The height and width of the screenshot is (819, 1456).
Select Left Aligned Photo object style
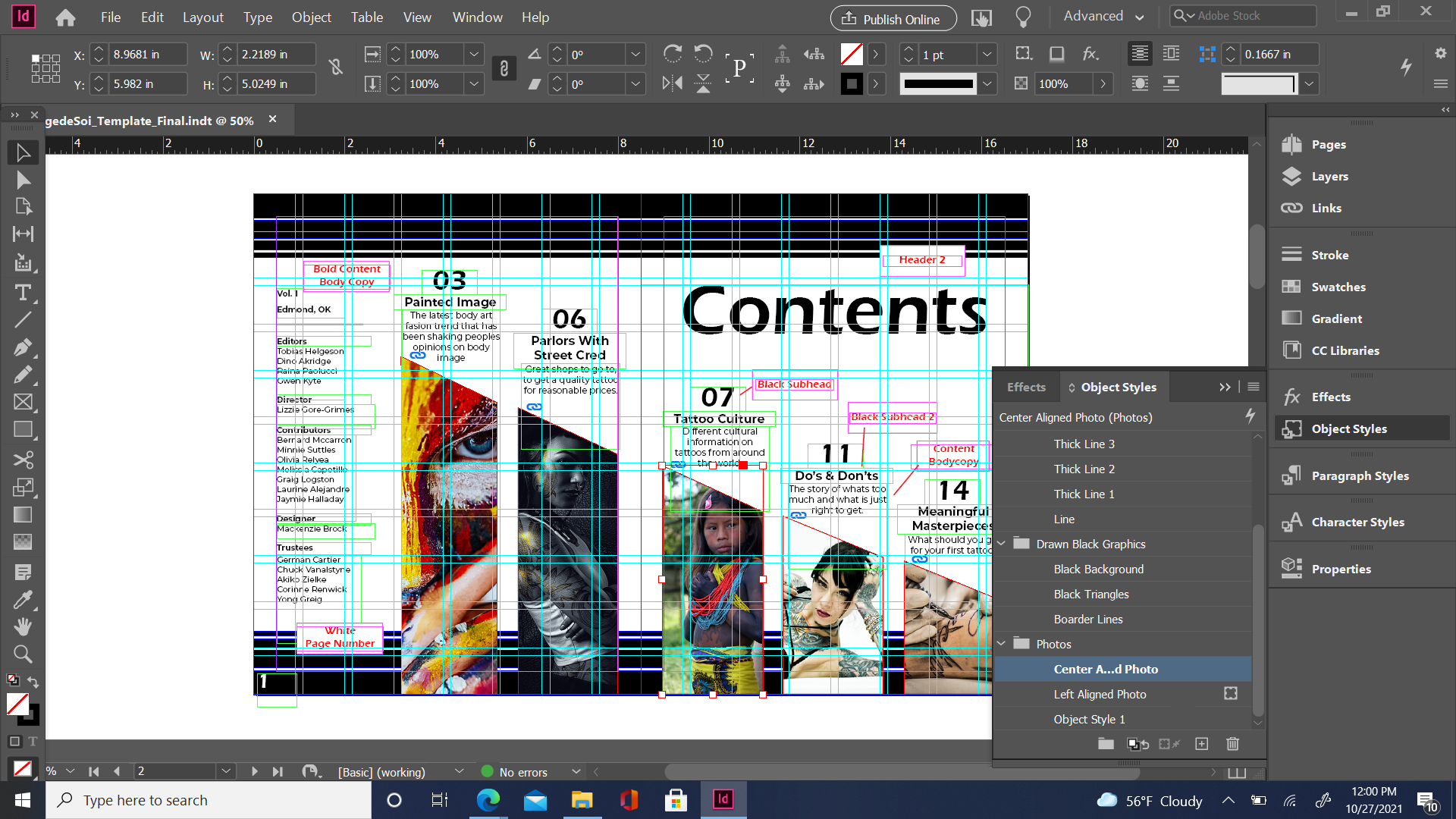[1100, 694]
